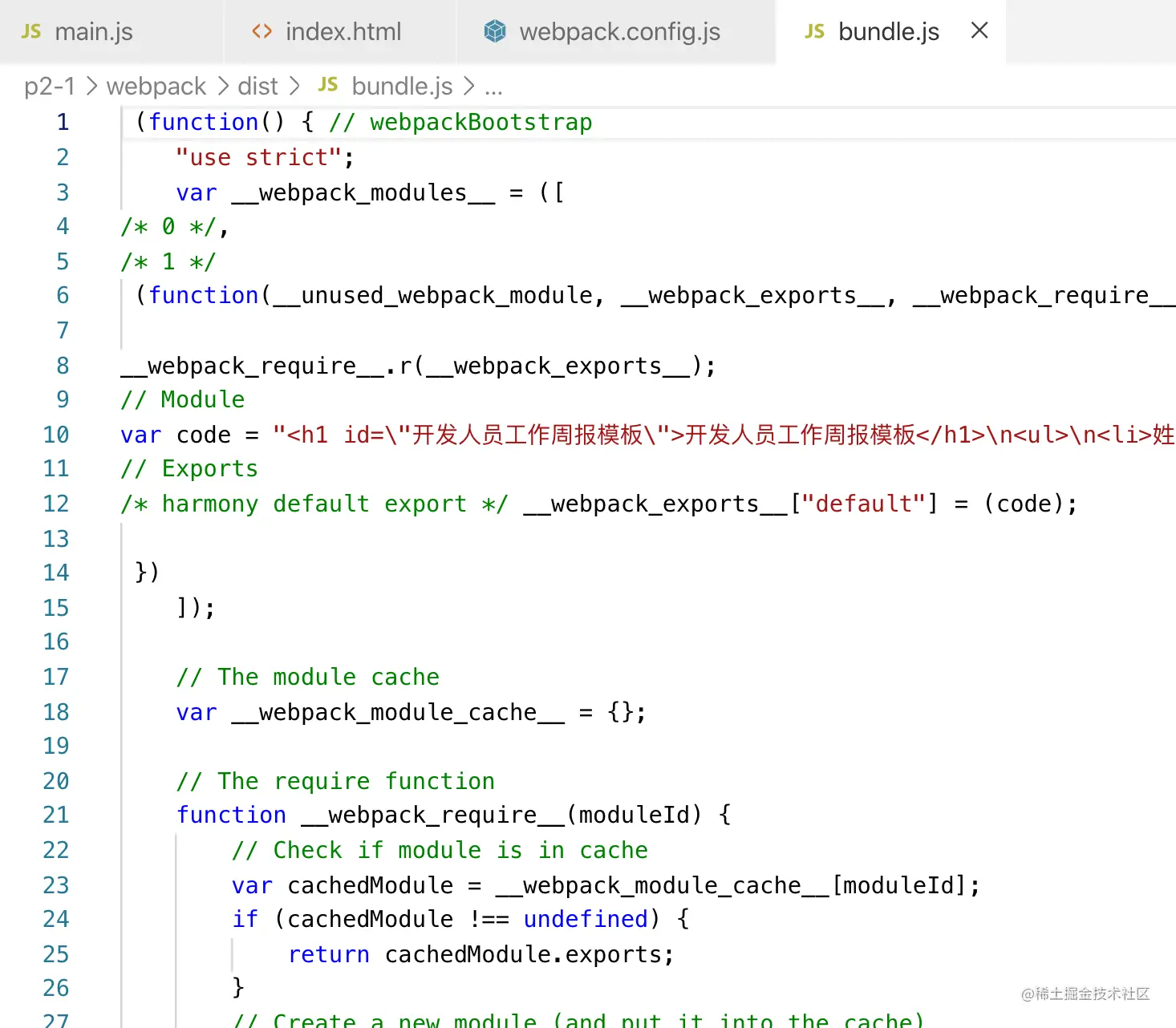
Task: Select the bundle.js tab
Action: point(890,32)
